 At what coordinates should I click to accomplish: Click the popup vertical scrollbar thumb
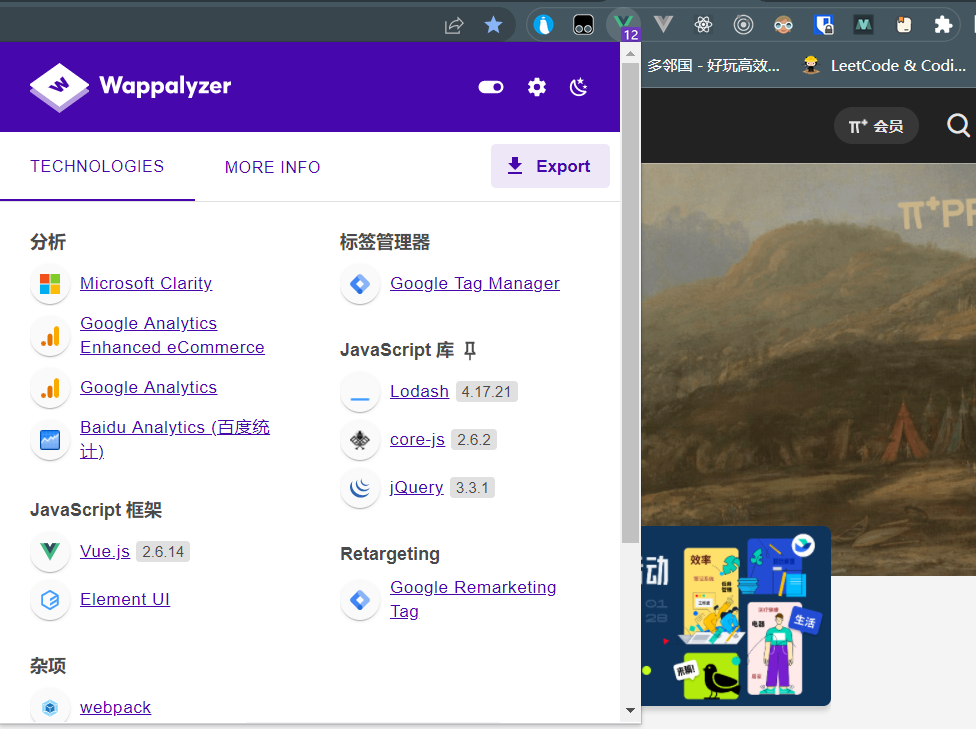631,303
